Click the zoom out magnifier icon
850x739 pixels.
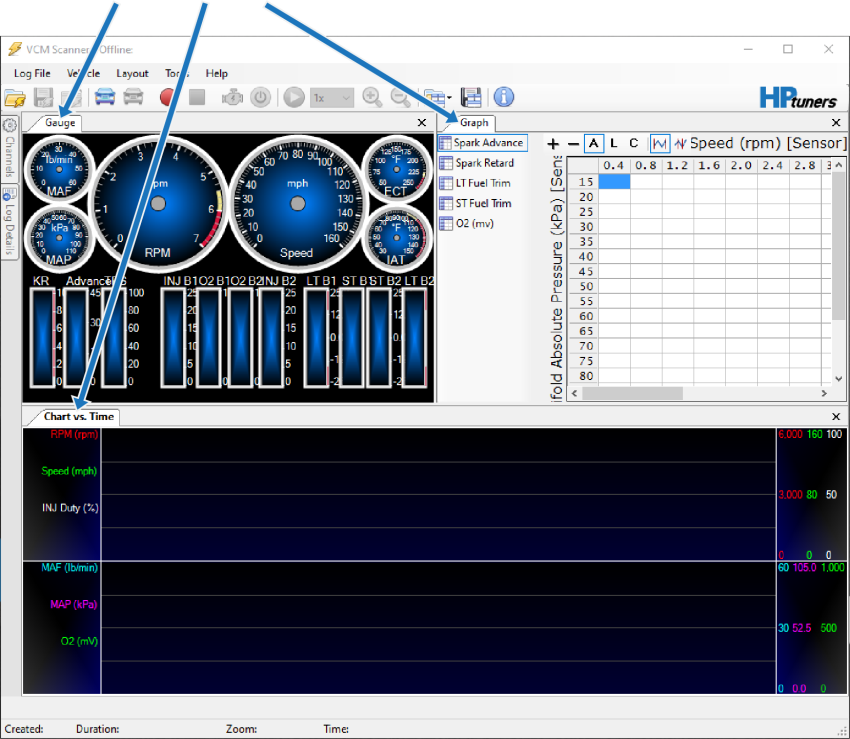401,98
